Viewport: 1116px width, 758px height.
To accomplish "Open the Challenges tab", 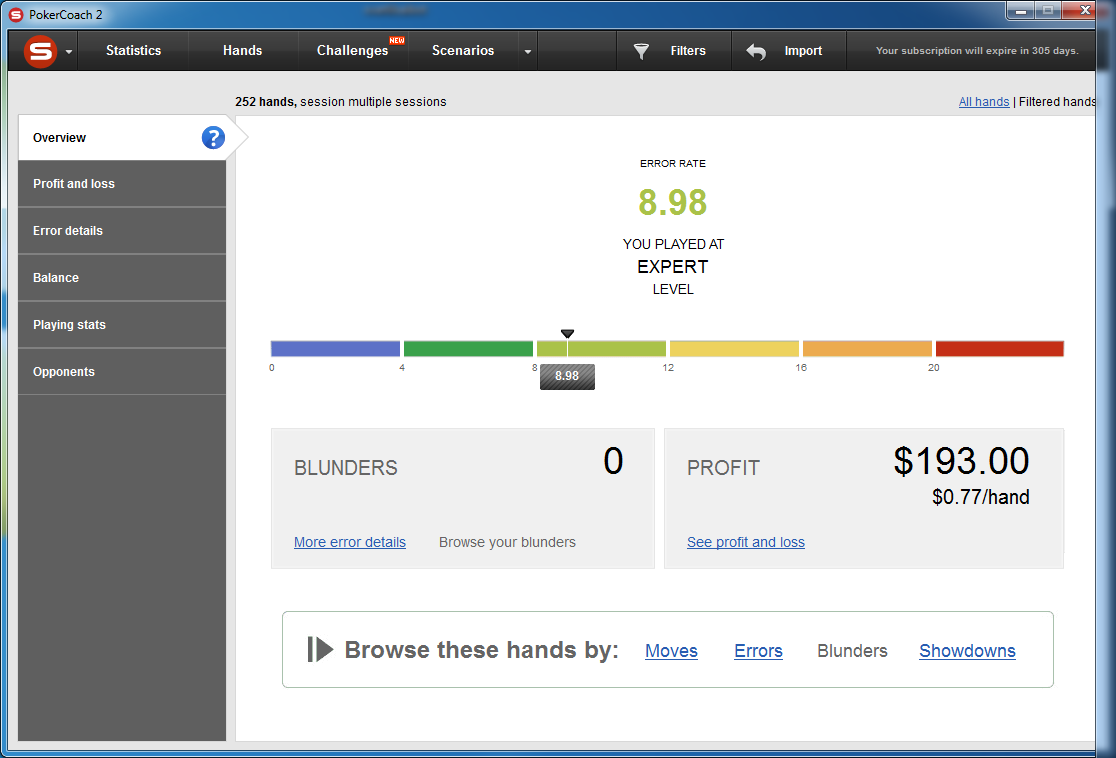I will click(352, 51).
